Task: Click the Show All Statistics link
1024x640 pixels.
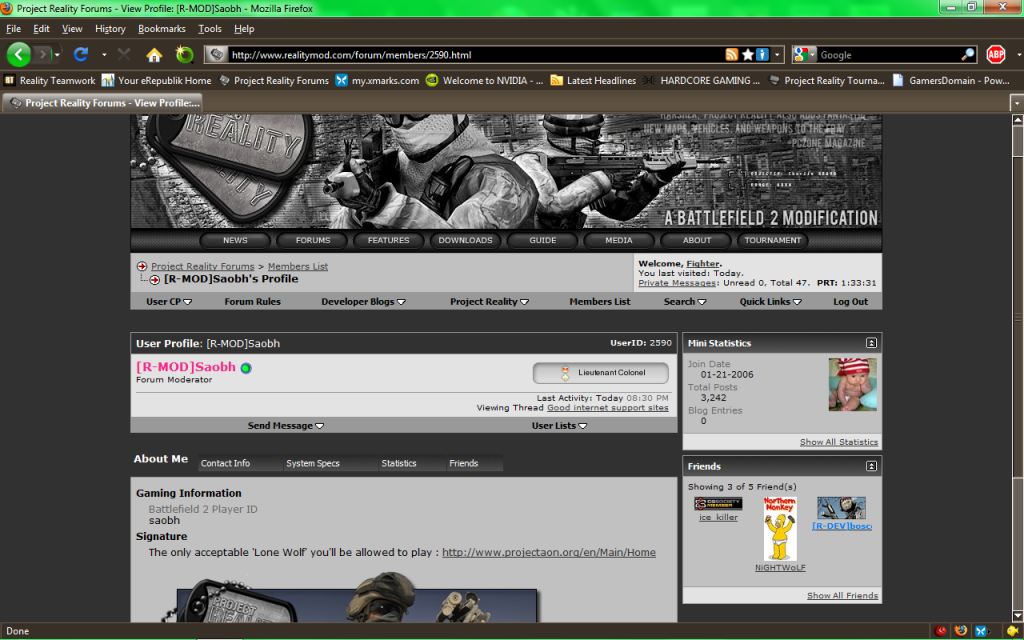Action: point(838,441)
